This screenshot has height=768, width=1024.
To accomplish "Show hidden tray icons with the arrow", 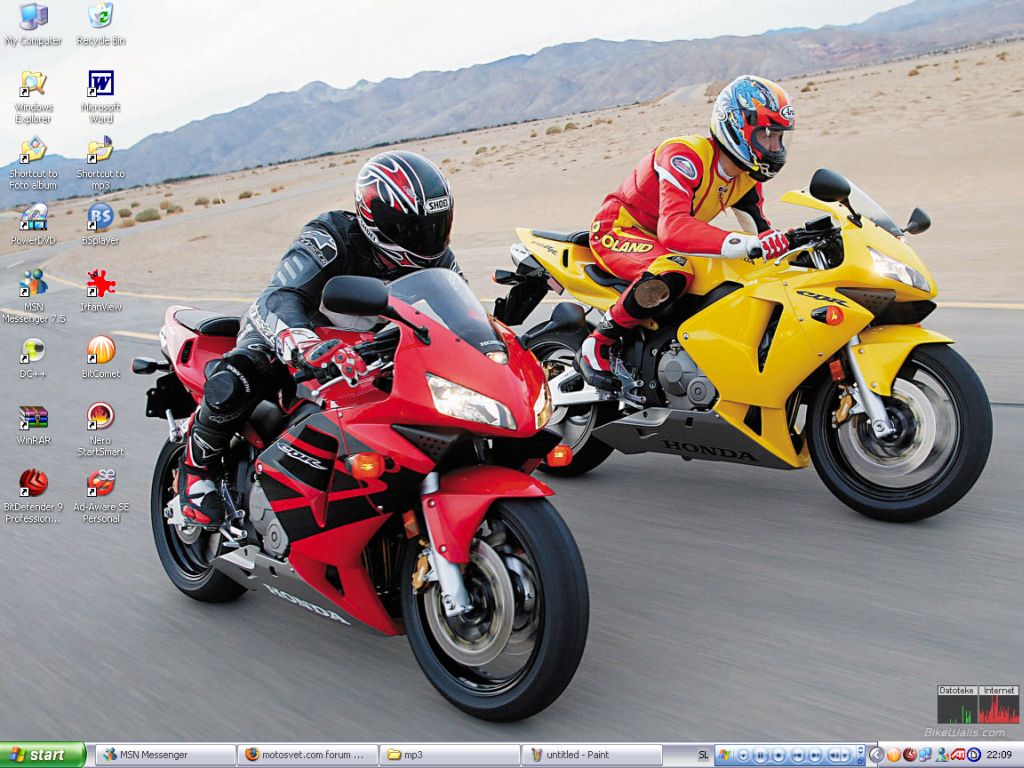I will tap(876, 756).
